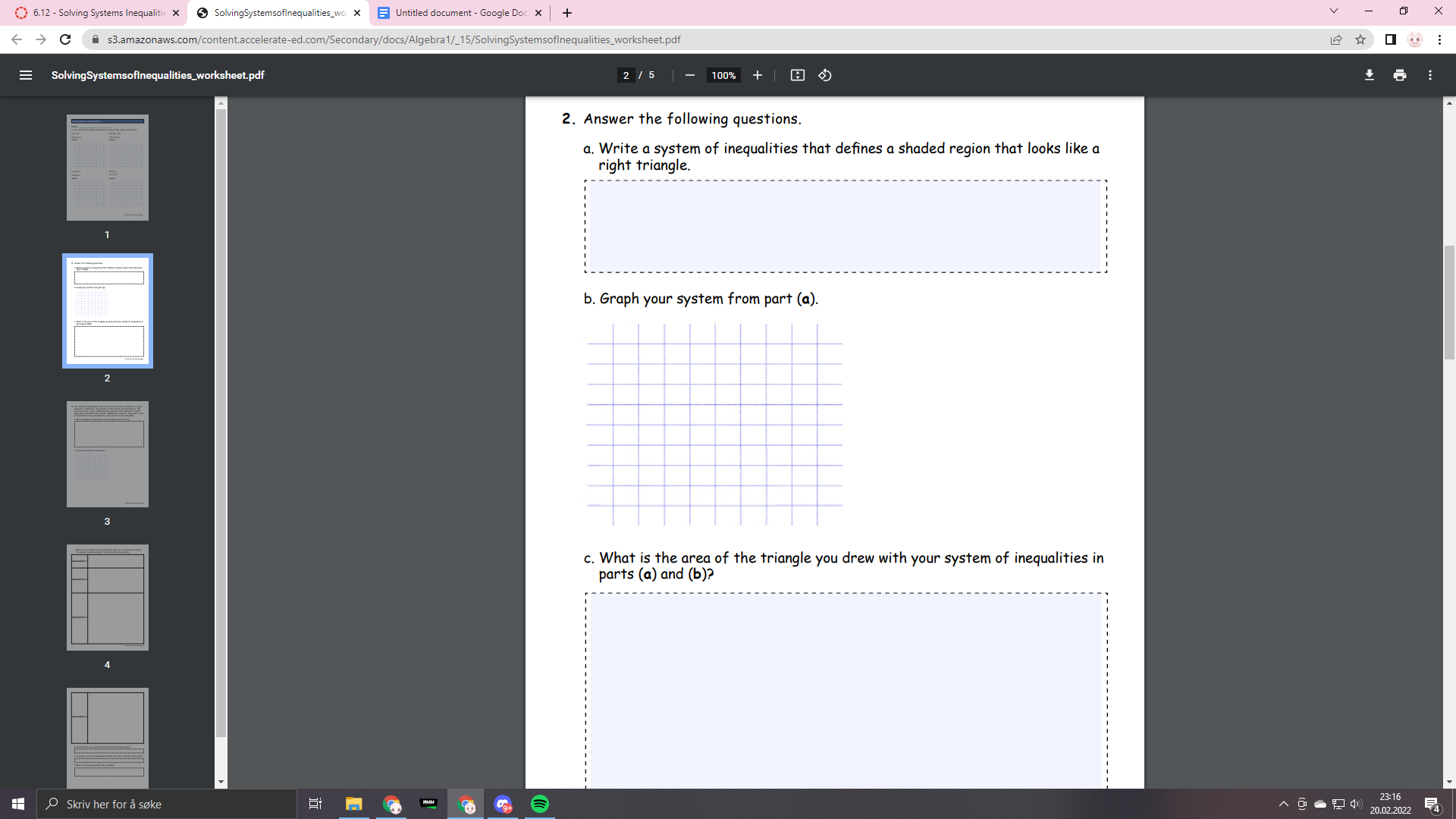The height and width of the screenshot is (819, 1456).
Task: Open the browser tab search dropdown
Action: pos(1332,11)
